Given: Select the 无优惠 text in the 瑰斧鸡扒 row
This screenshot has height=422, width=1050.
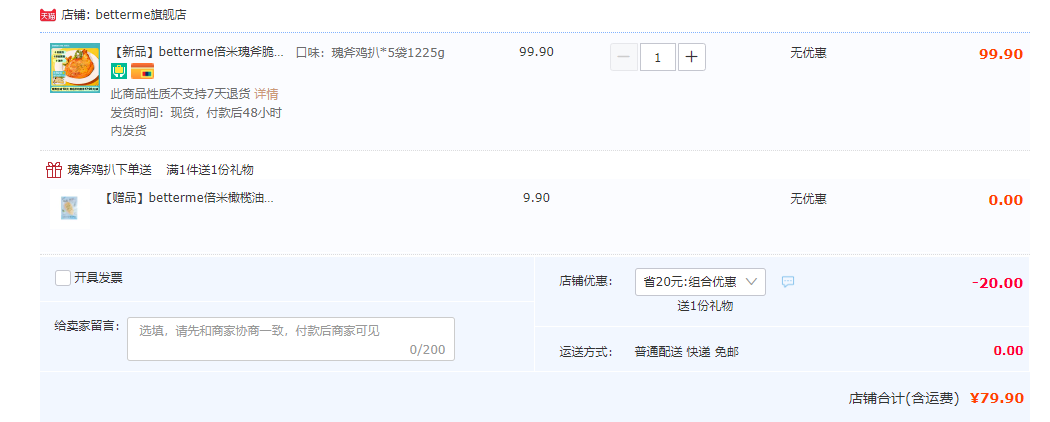Looking at the screenshot, I should coord(808,52).
